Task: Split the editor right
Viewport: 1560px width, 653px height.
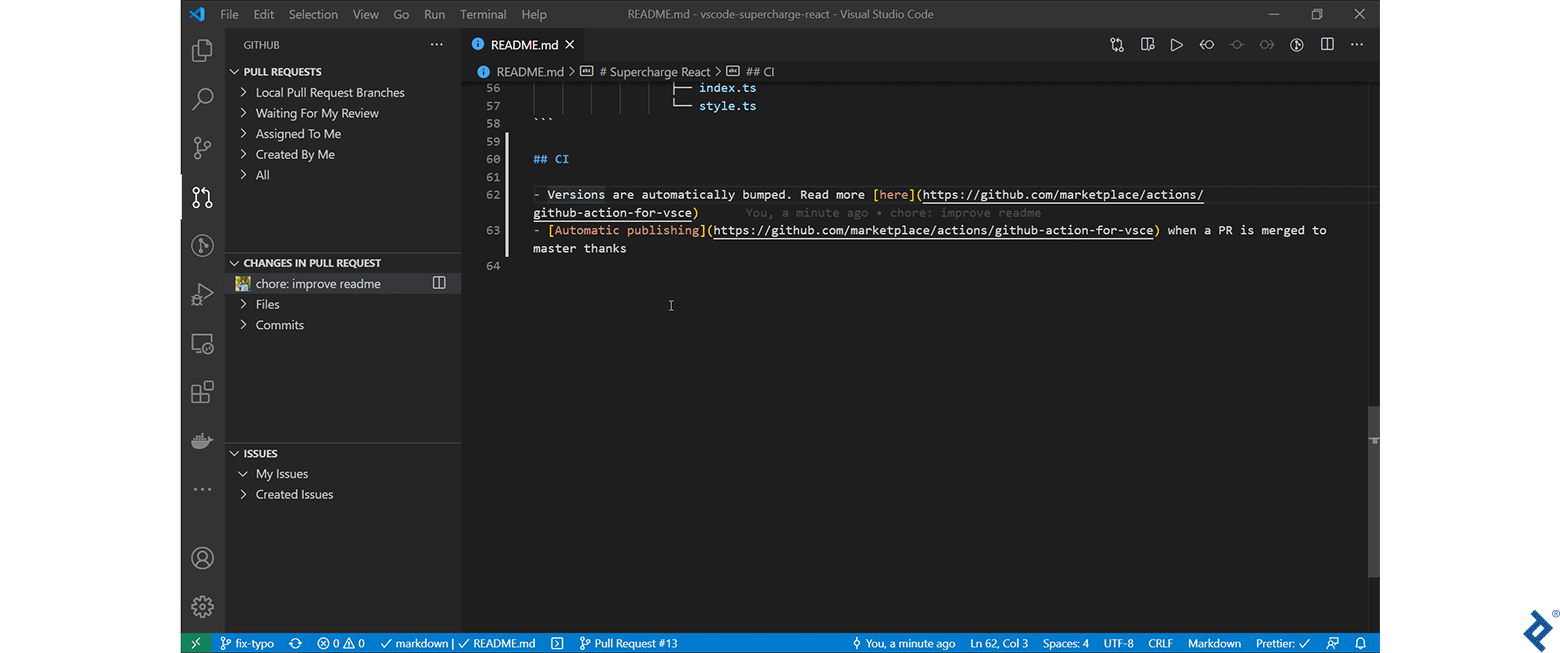Action: 1327,44
